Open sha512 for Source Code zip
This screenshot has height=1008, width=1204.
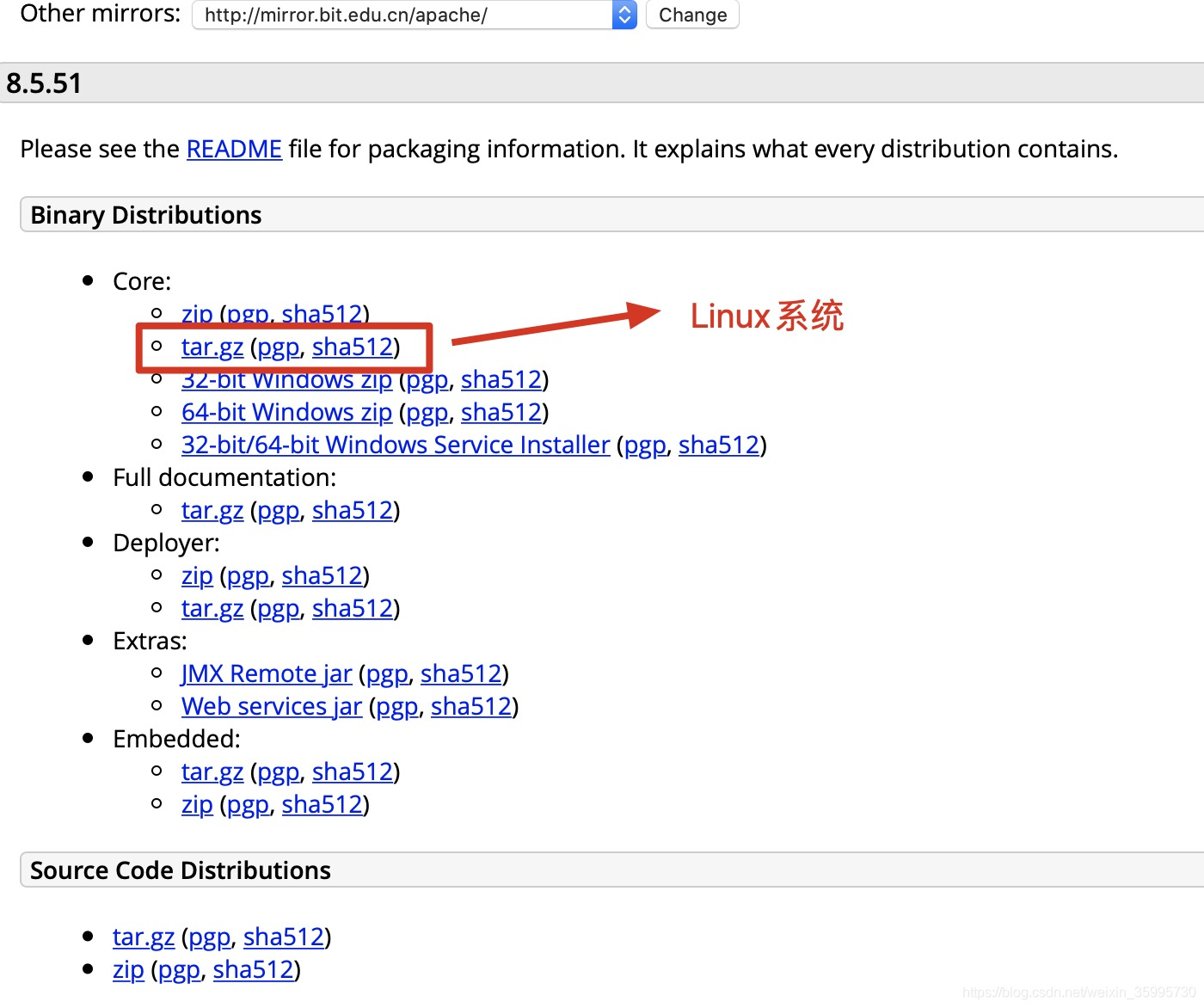(254, 969)
